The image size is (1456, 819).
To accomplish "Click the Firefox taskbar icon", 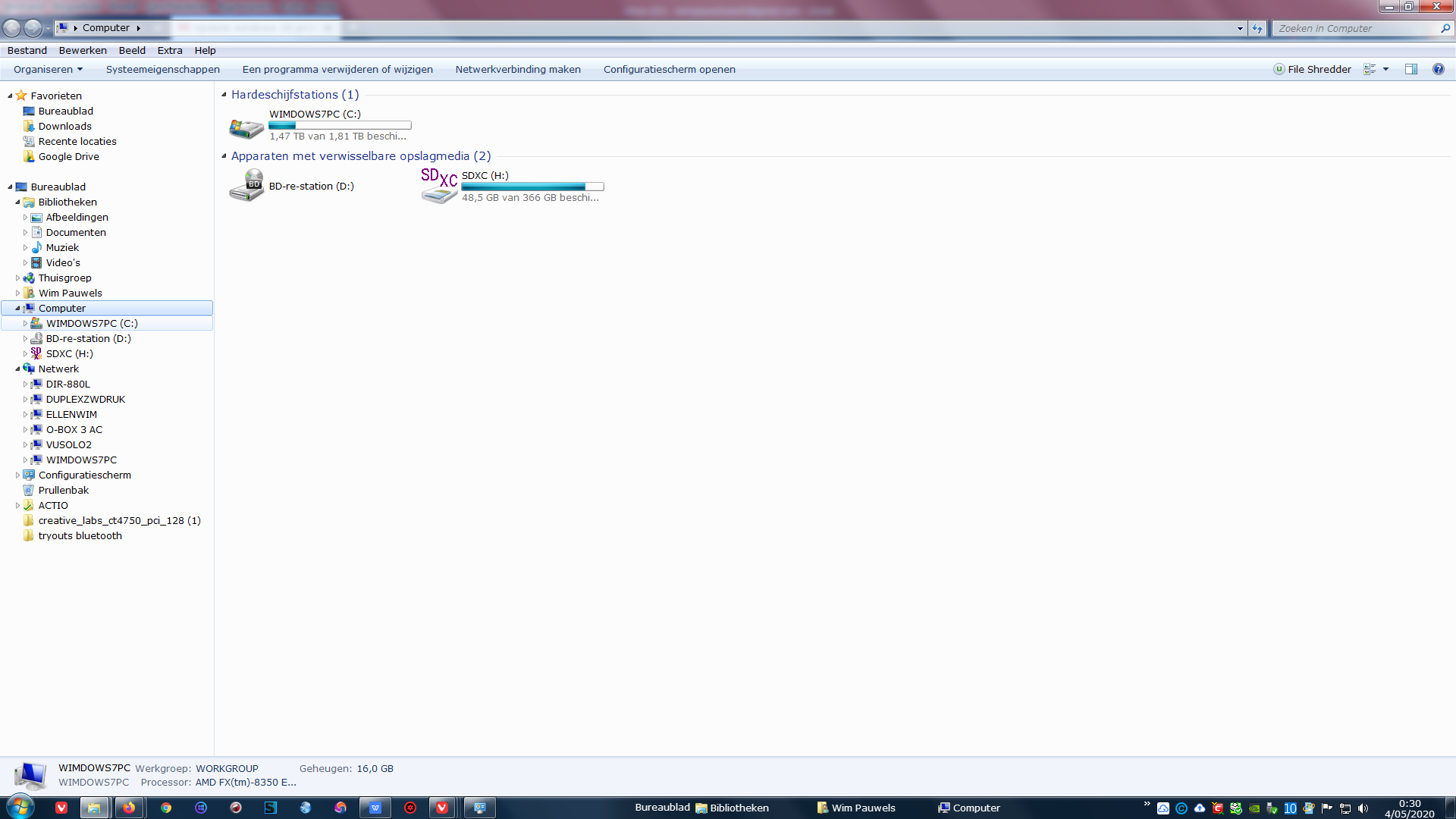I will 129,808.
